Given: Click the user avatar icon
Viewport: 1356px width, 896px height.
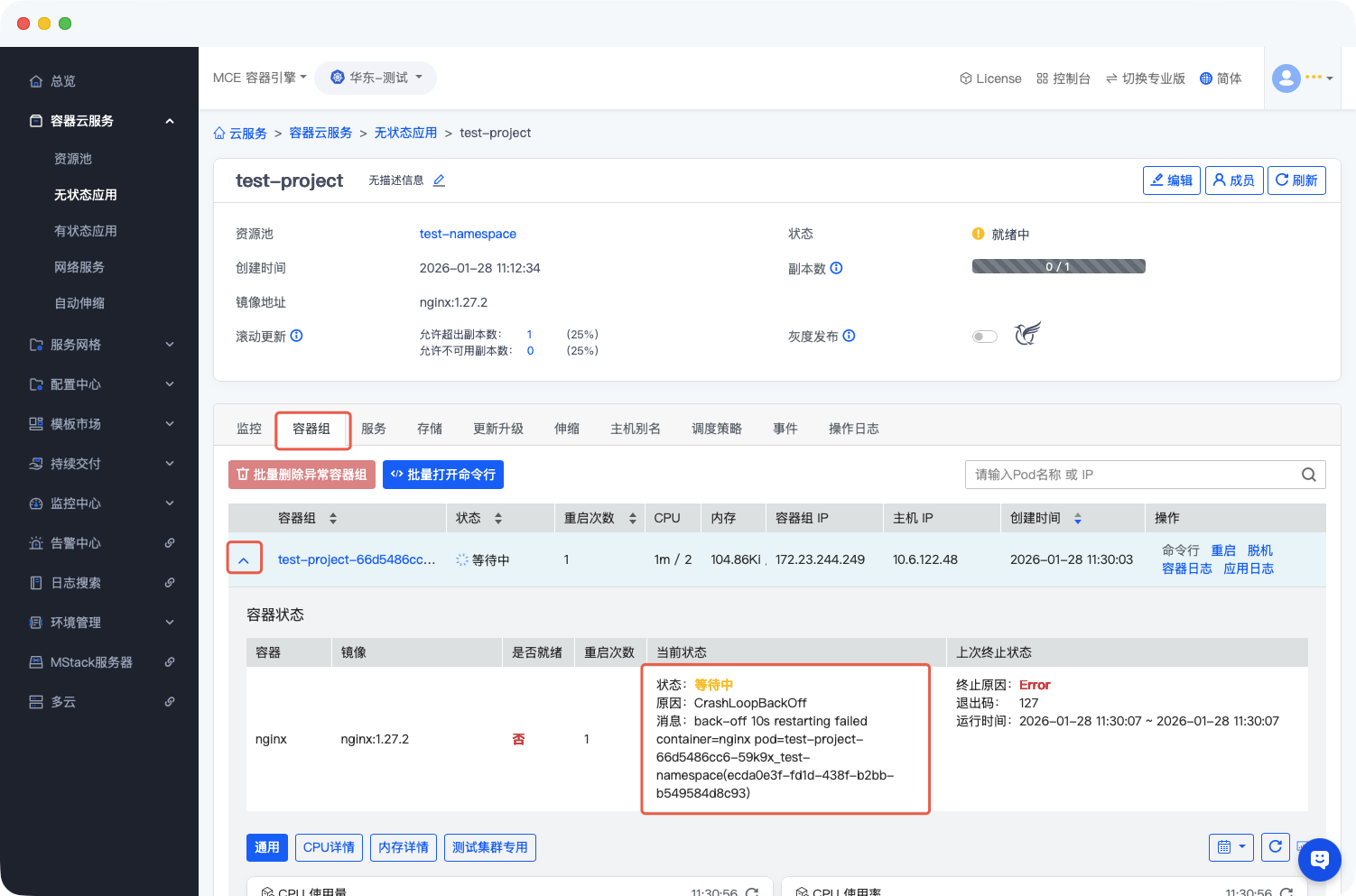Looking at the screenshot, I should point(1286,79).
